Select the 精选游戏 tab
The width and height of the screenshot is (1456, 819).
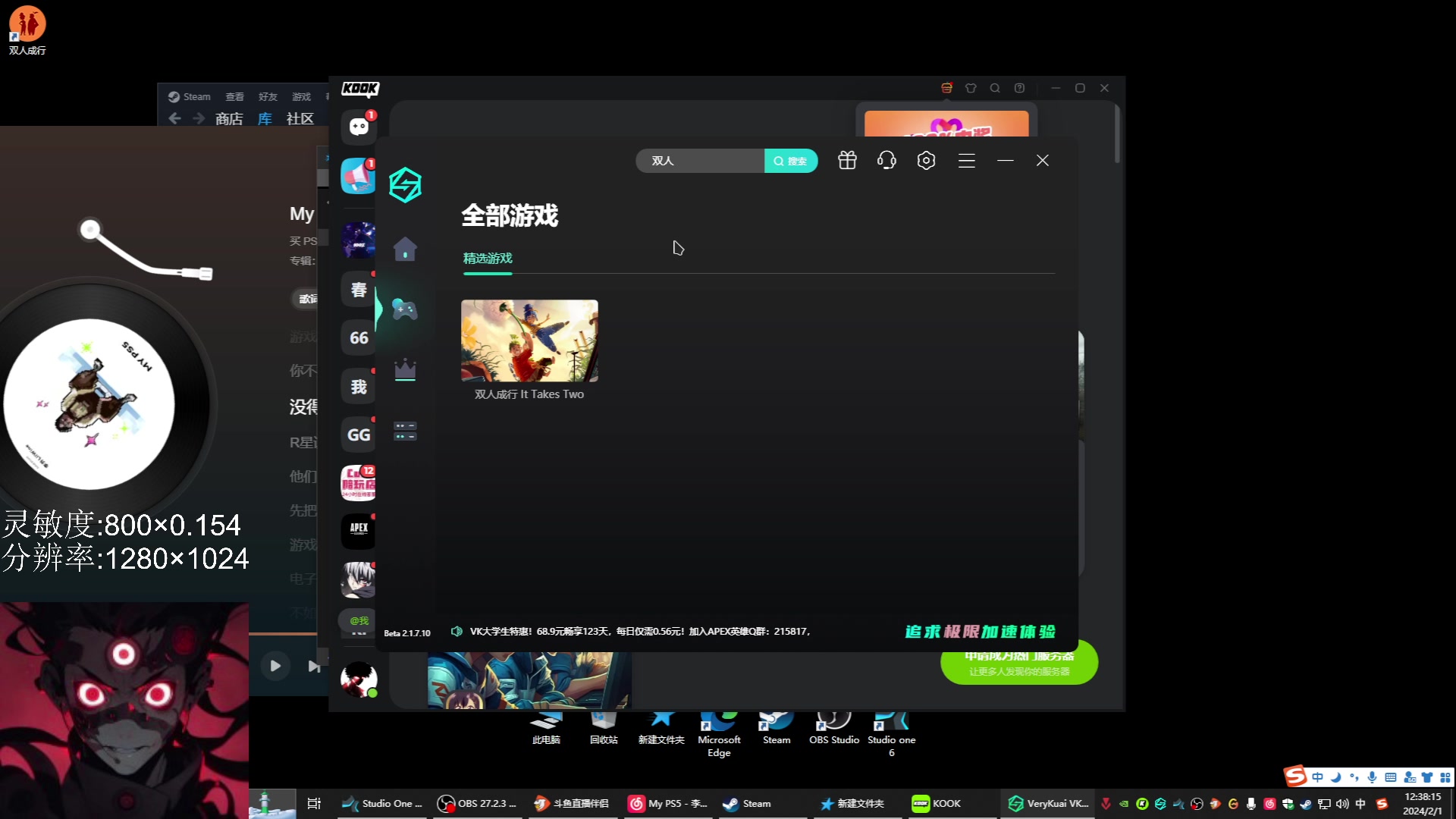click(x=488, y=259)
